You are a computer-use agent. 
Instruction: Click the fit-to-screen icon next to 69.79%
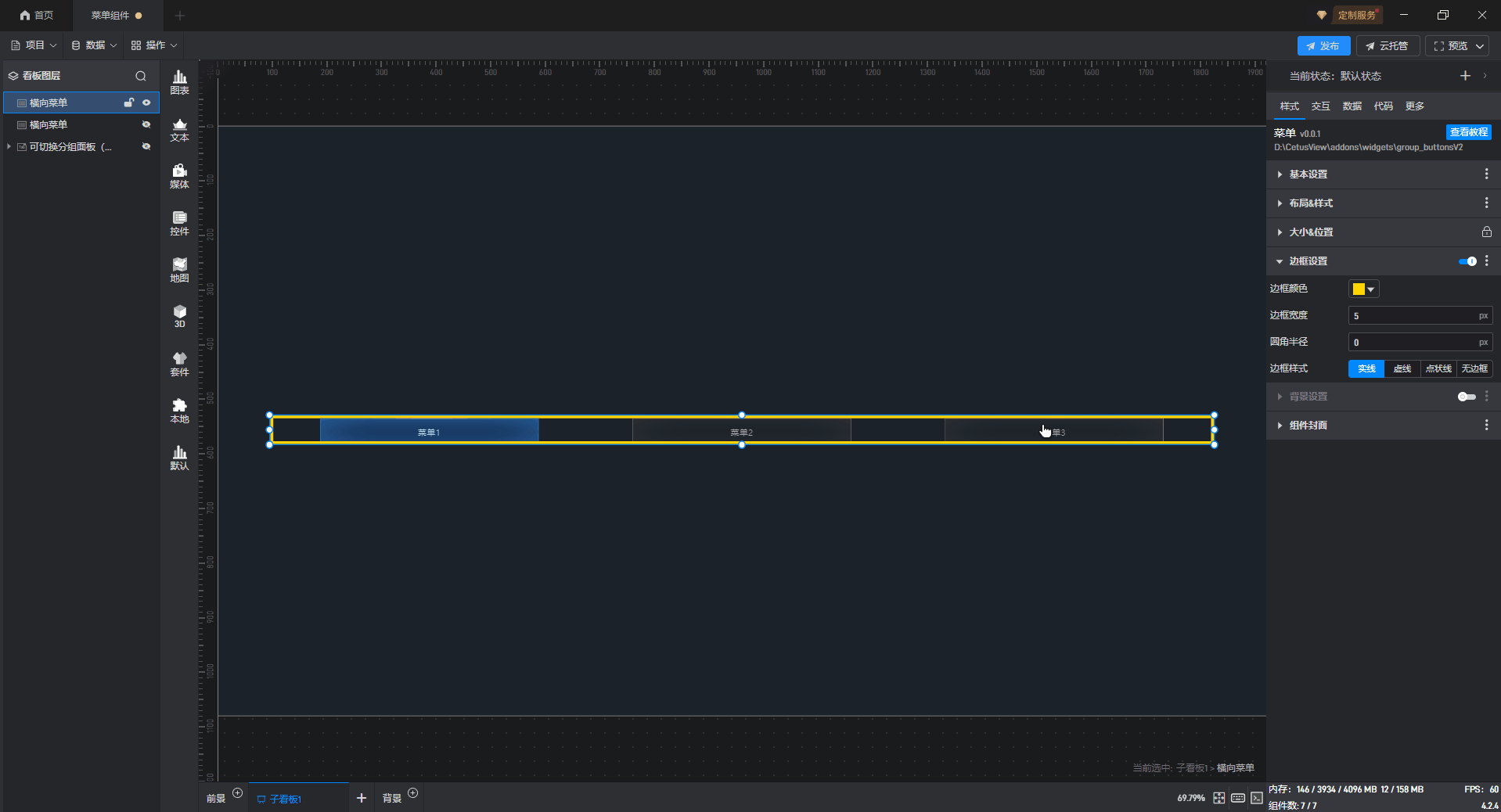point(1219,798)
